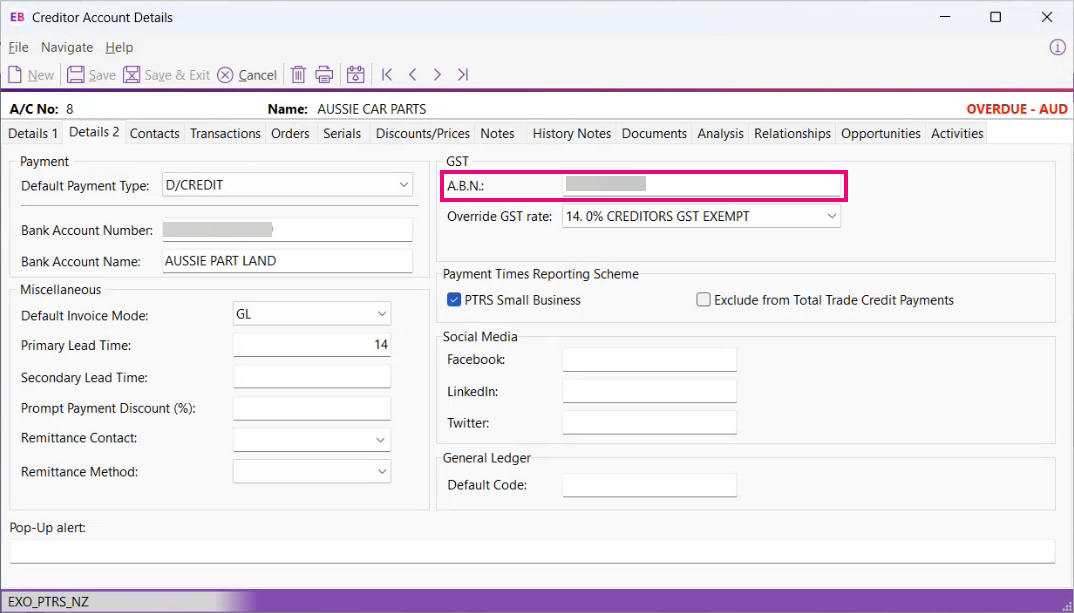Switch to the Activities tab
The width and height of the screenshot is (1074, 613).
pos(958,134)
